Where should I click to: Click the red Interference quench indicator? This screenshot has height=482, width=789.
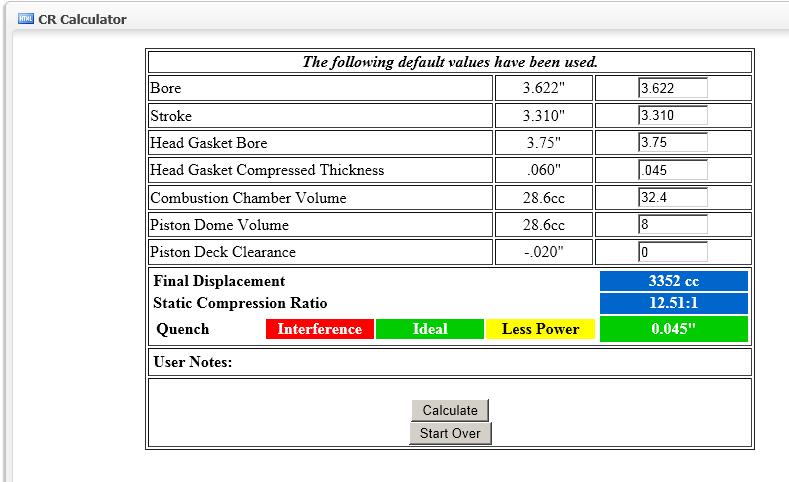[x=320, y=329]
